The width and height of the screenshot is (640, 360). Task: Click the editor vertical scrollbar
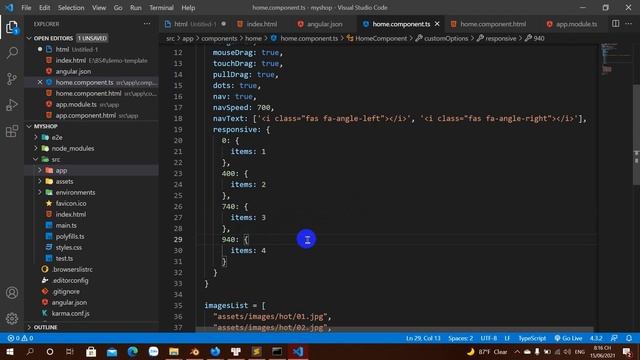coord(637,135)
